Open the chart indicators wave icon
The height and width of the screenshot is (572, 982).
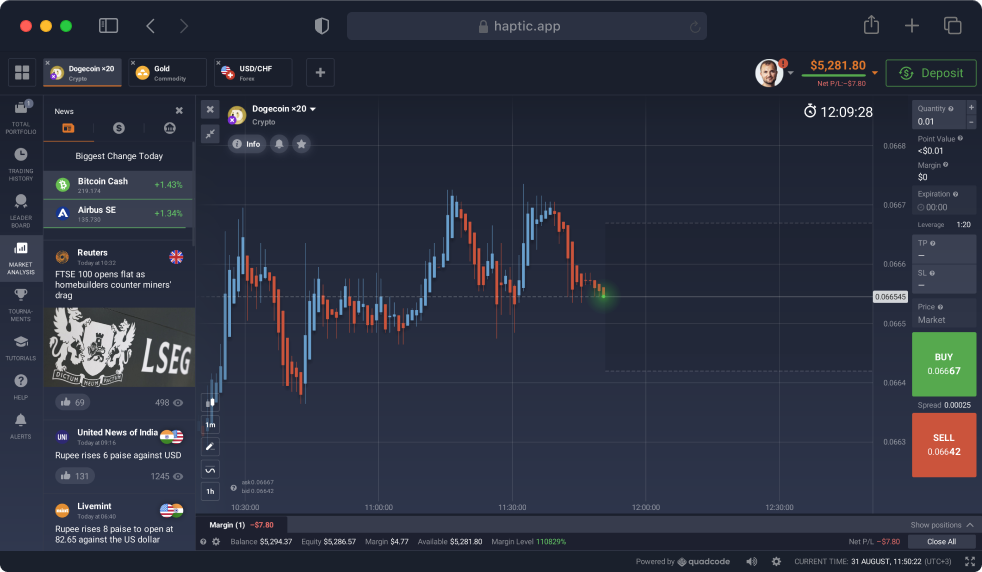(x=210, y=469)
